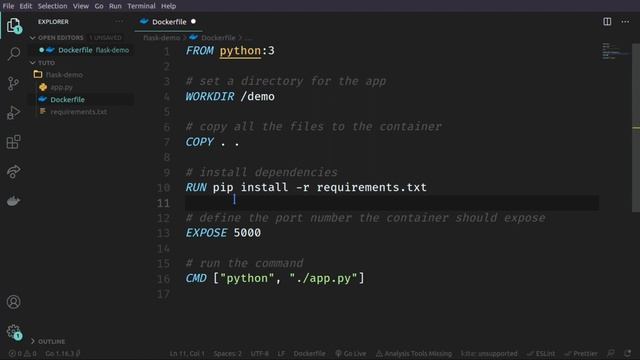Open the Explorer view icon
640x360 pixels.
(13, 25)
